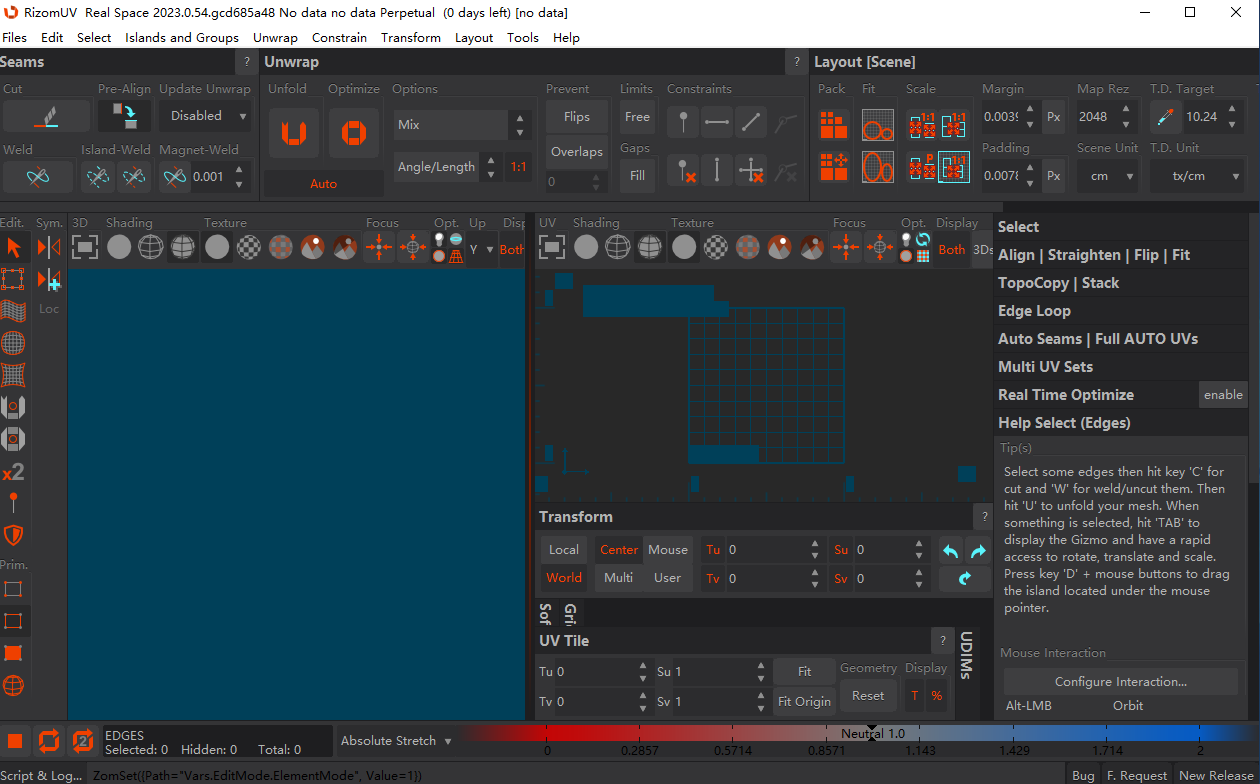Select the arrow pointer edit tool
This screenshot has width=1260, height=784.
(13, 247)
